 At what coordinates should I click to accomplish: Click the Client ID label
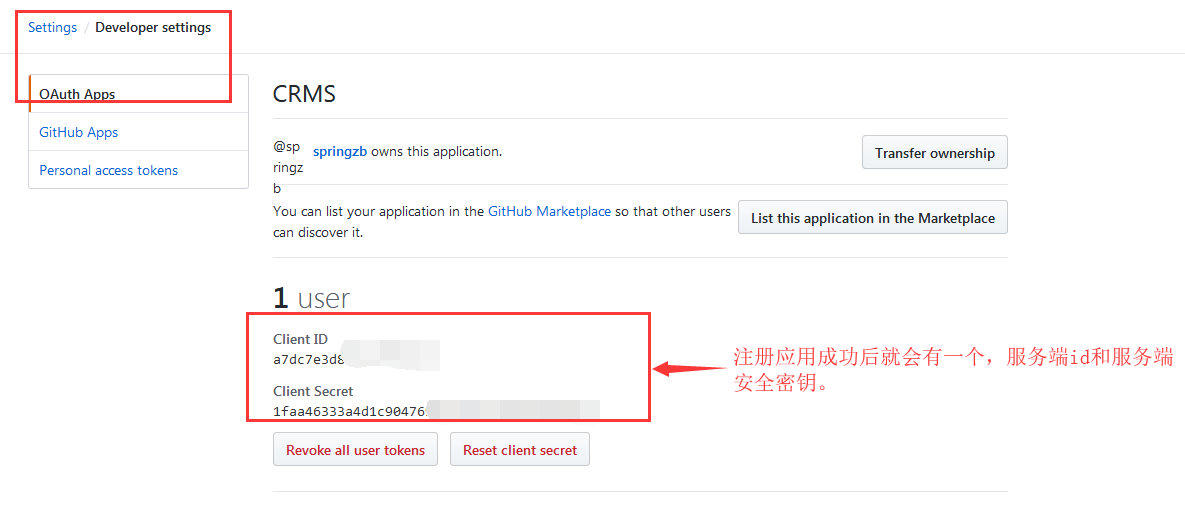tap(301, 339)
